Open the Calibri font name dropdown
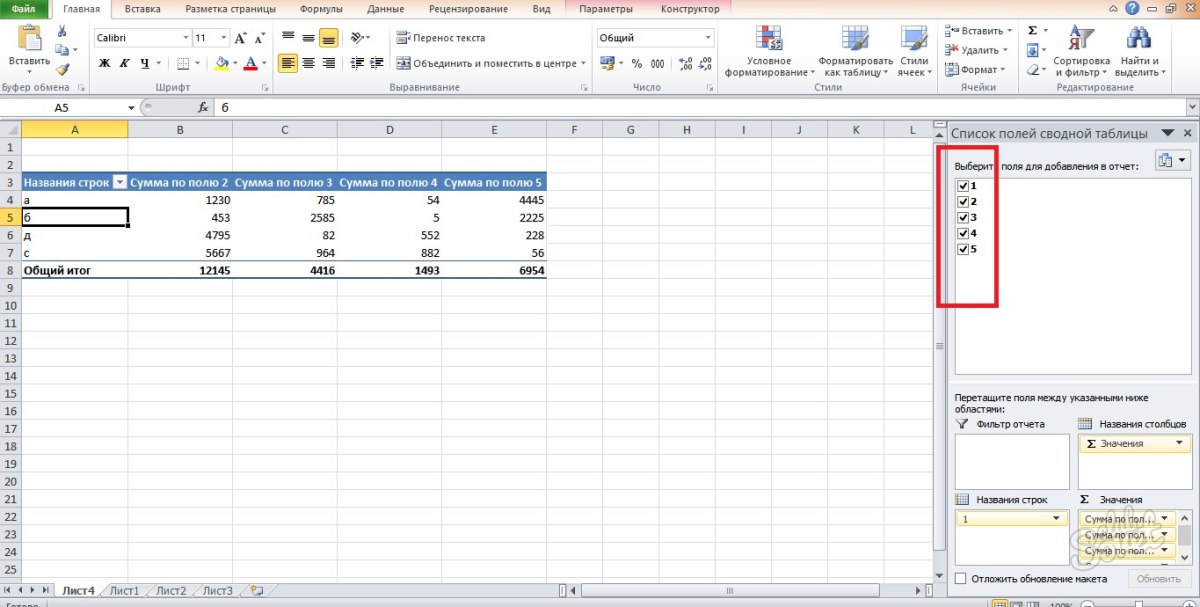 [185, 38]
